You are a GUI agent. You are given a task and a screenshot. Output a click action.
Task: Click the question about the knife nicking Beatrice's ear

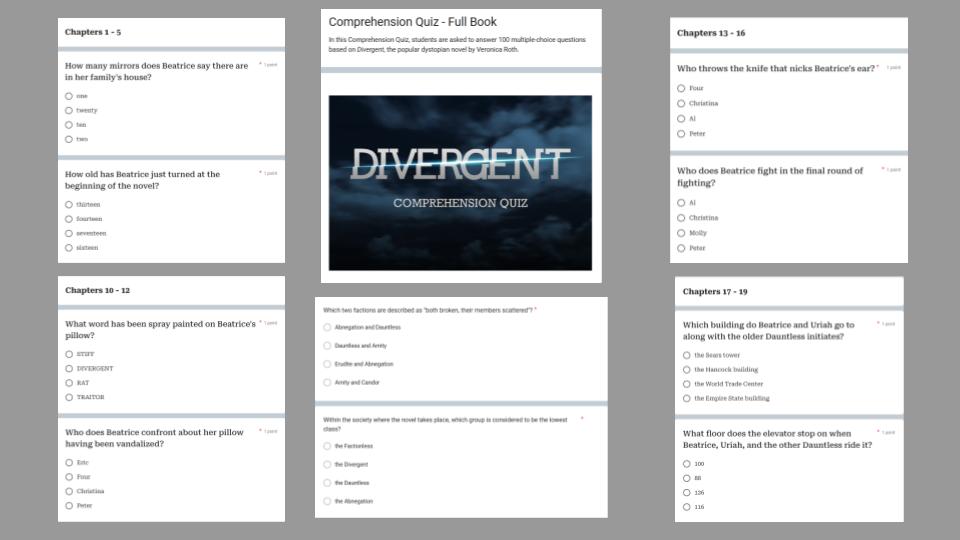click(x=776, y=69)
